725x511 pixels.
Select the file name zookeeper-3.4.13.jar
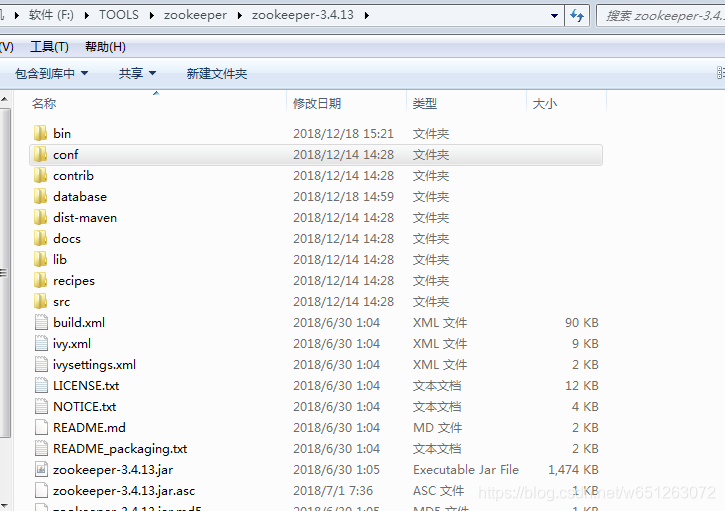tap(113, 469)
